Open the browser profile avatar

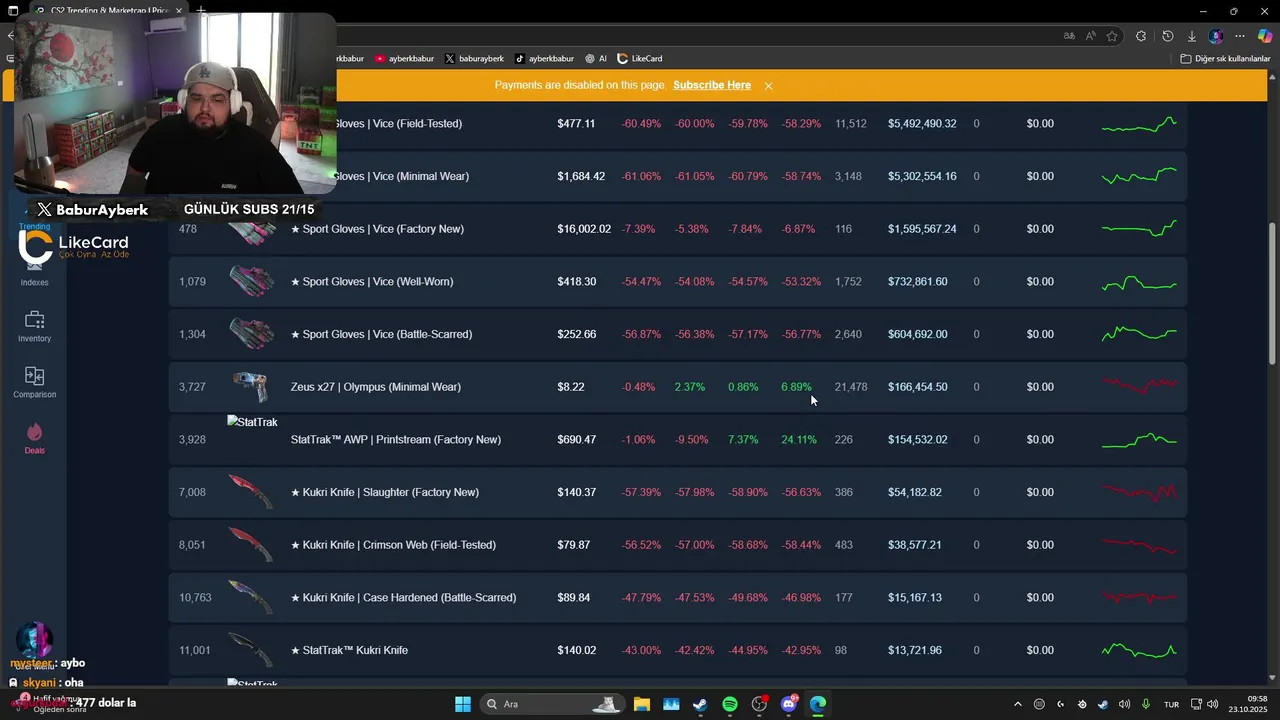pos(1216,36)
